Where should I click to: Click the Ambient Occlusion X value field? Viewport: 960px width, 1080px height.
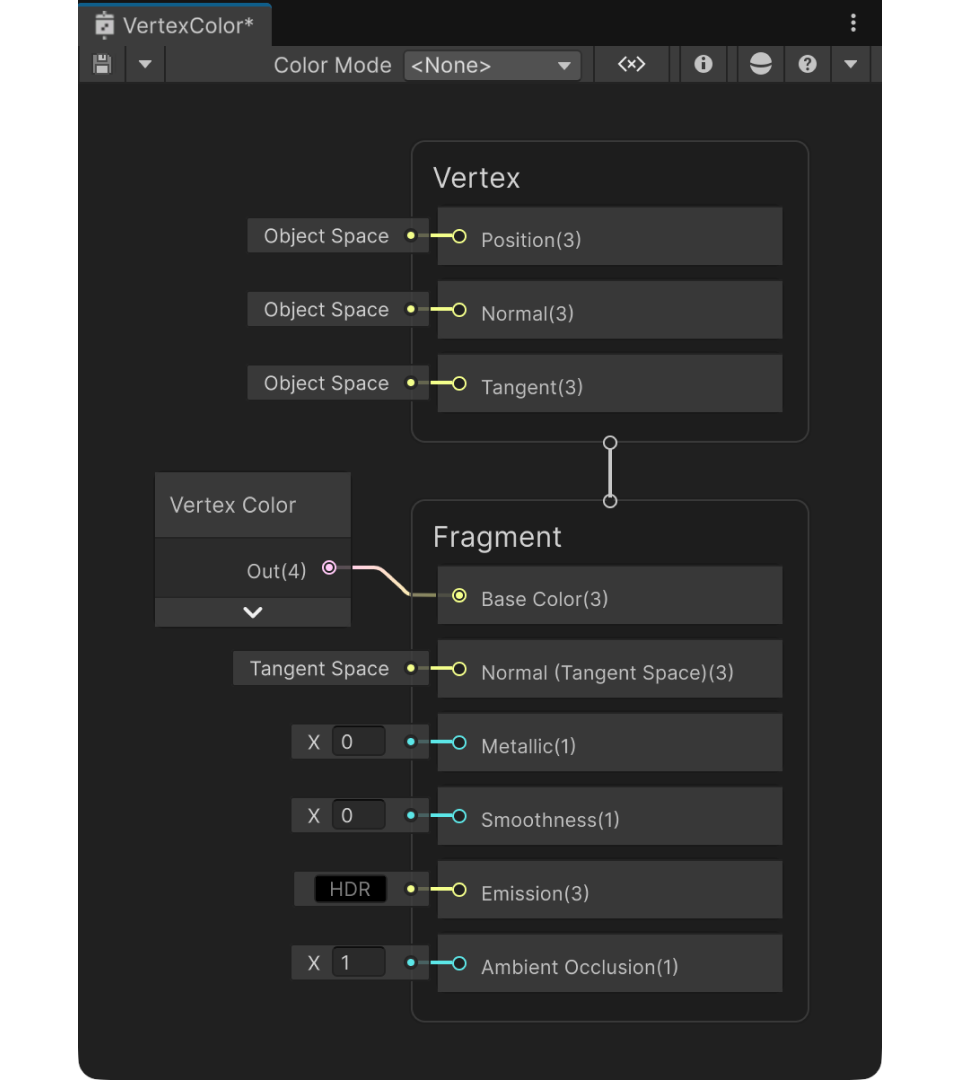point(358,963)
